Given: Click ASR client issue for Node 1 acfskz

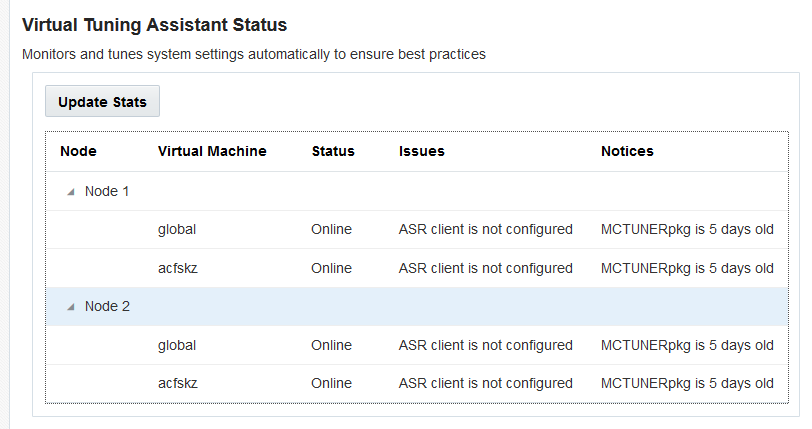Looking at the screenshot, I should coord(485,268).
